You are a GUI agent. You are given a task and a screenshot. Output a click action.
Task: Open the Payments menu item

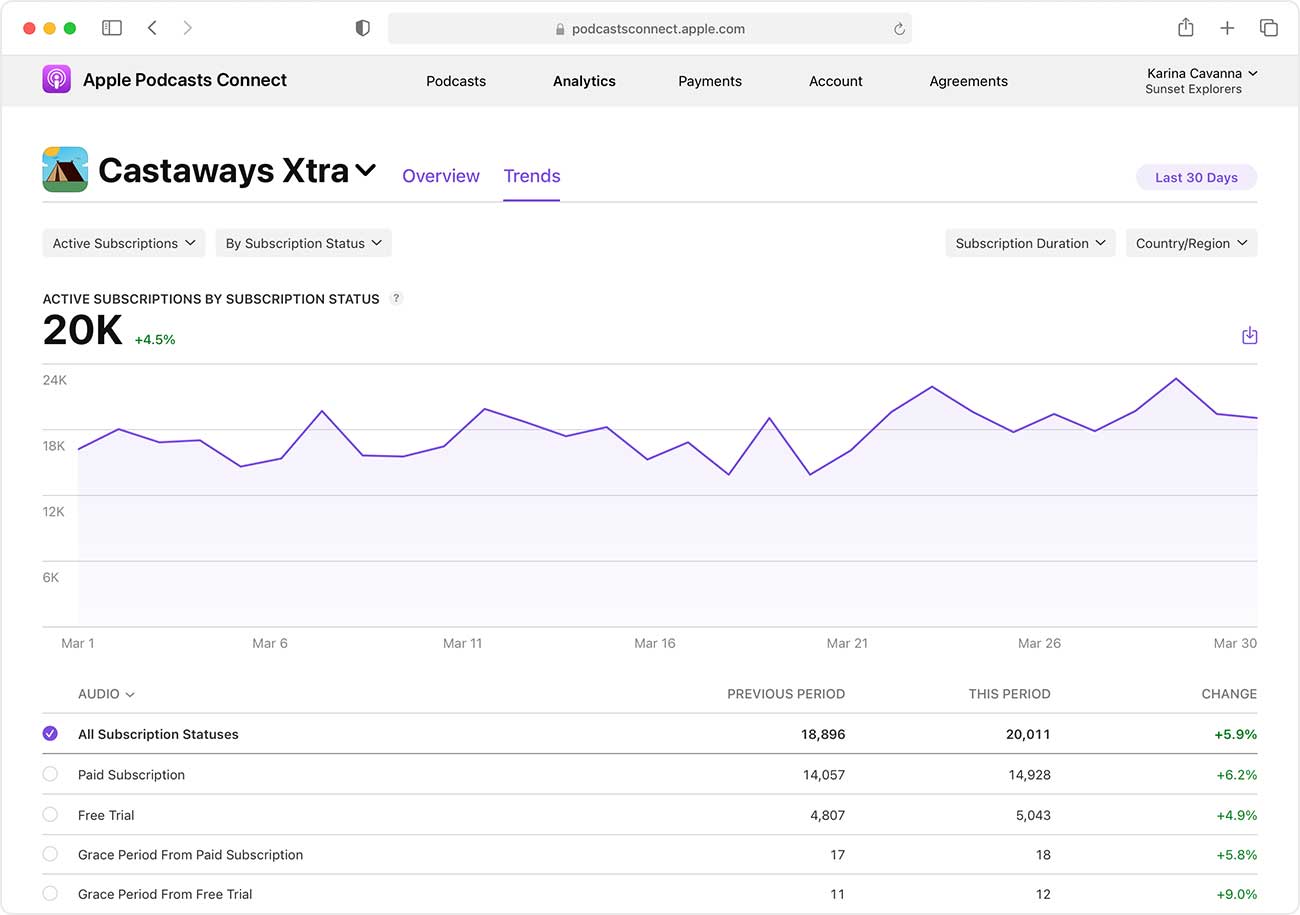(x=710, y=81)
